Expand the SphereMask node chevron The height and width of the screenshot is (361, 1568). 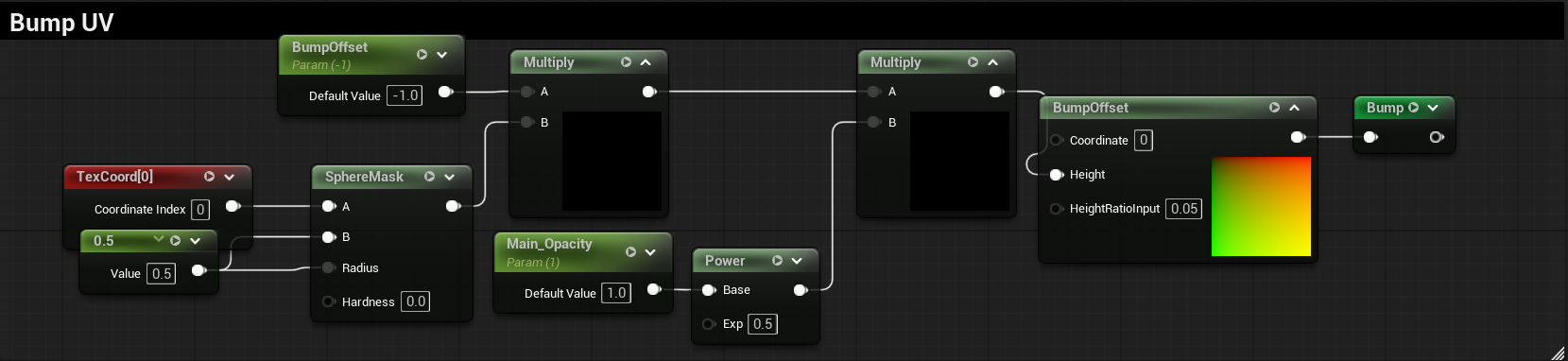tap(449, 177)
